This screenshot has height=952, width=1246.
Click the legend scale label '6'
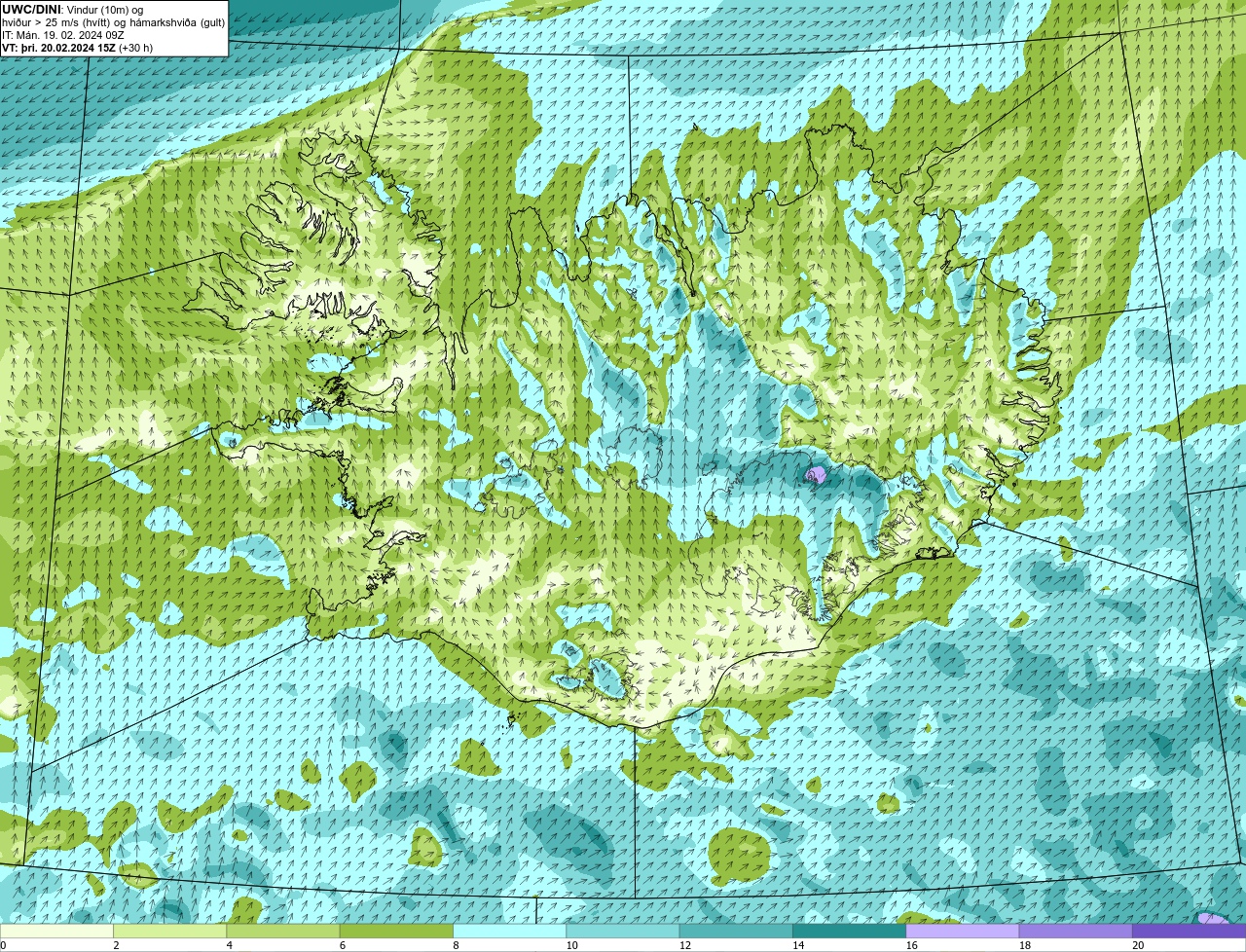343,945
